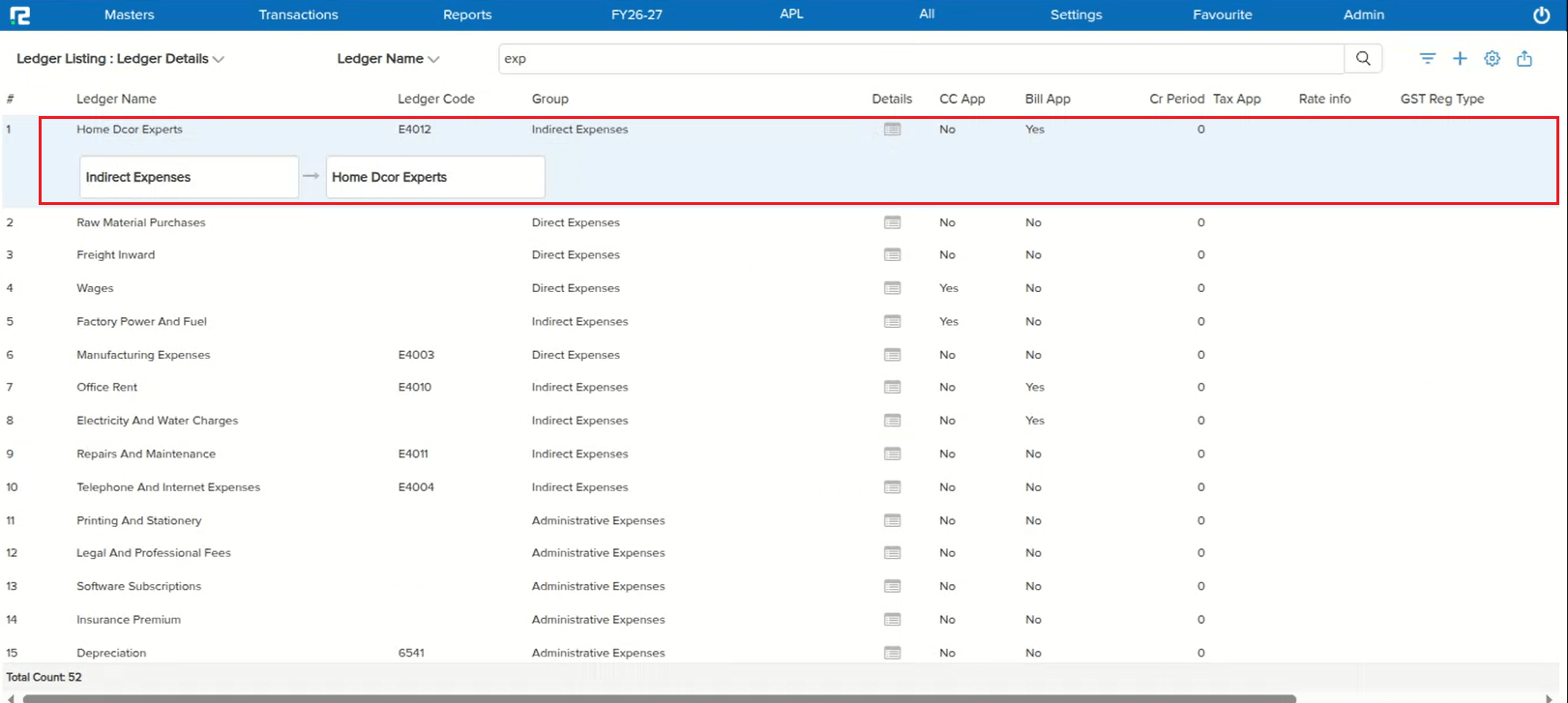Screen dimensions: 1568x703
Task: Click the scrollbar right arrow
Action: pos(1549,698)
